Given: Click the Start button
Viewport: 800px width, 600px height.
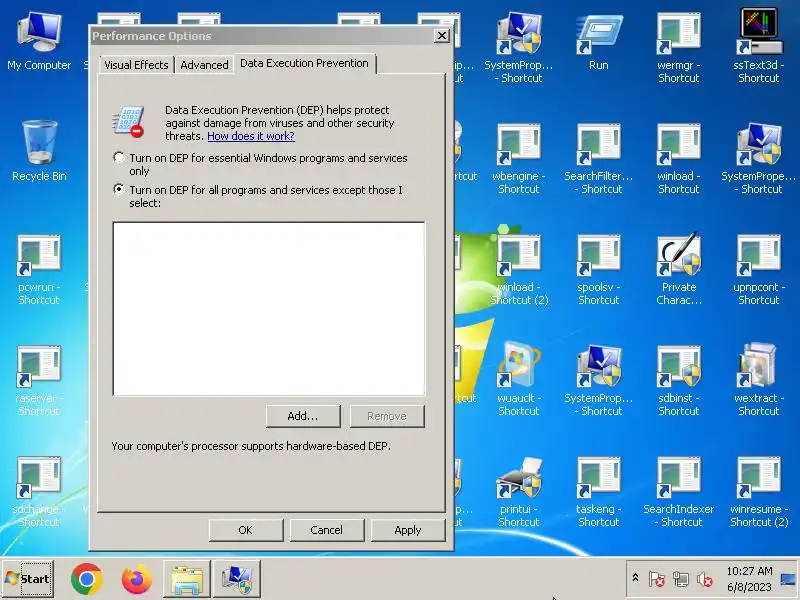Looking at the screenshot, I should point(28,579).
